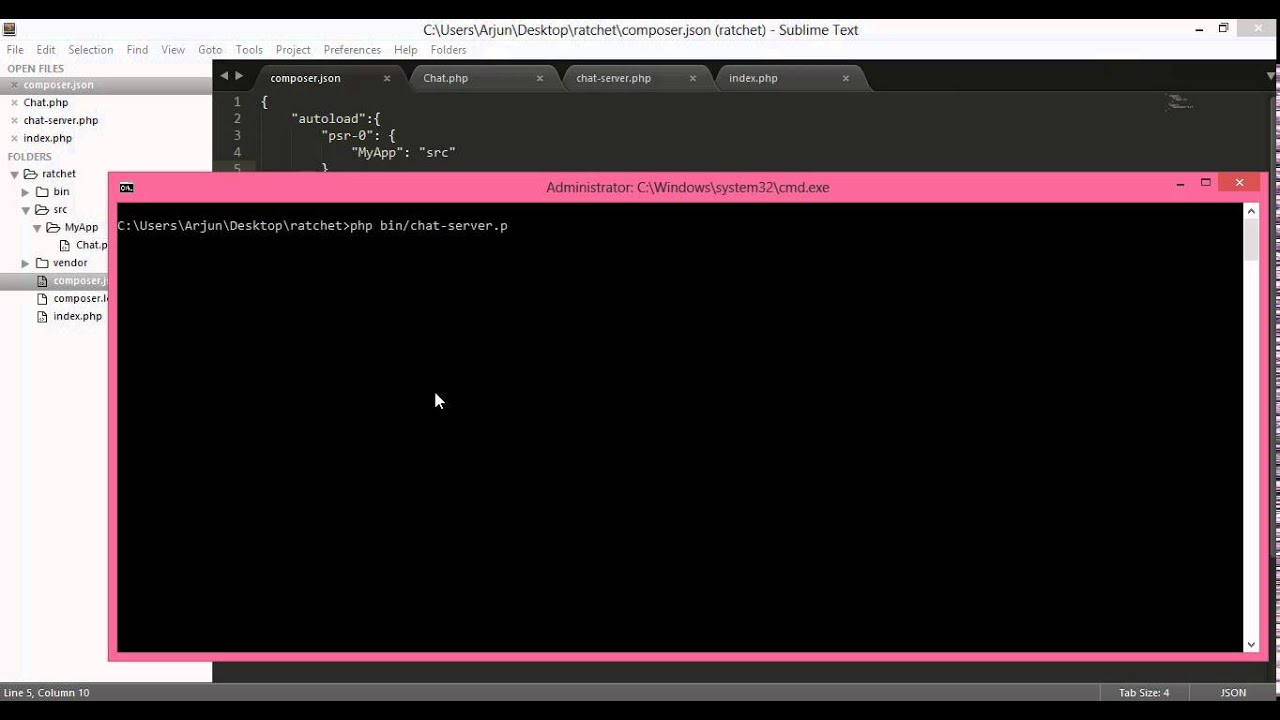This screenshot has width=1280, height=720.
Task: Open the Selection menu
Action: (91, 50)
